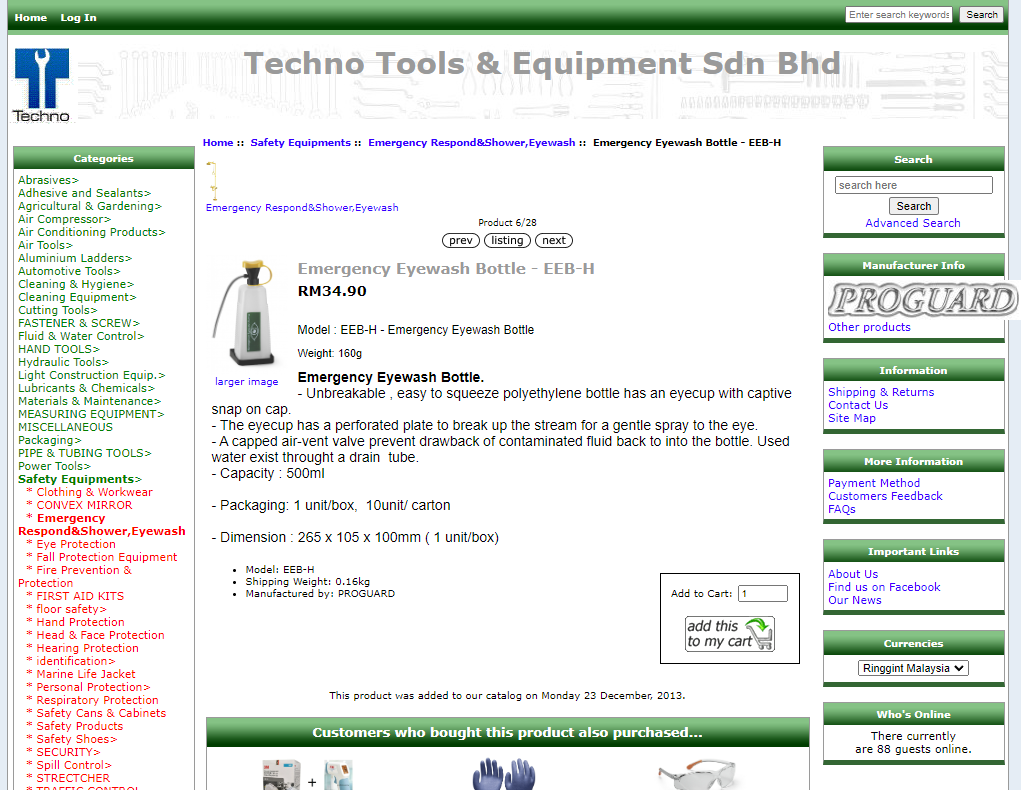This screenshot has height=790, width=1021.
Task: Open the Safety Shoes subcategory
Action: (x=76, y=740)
